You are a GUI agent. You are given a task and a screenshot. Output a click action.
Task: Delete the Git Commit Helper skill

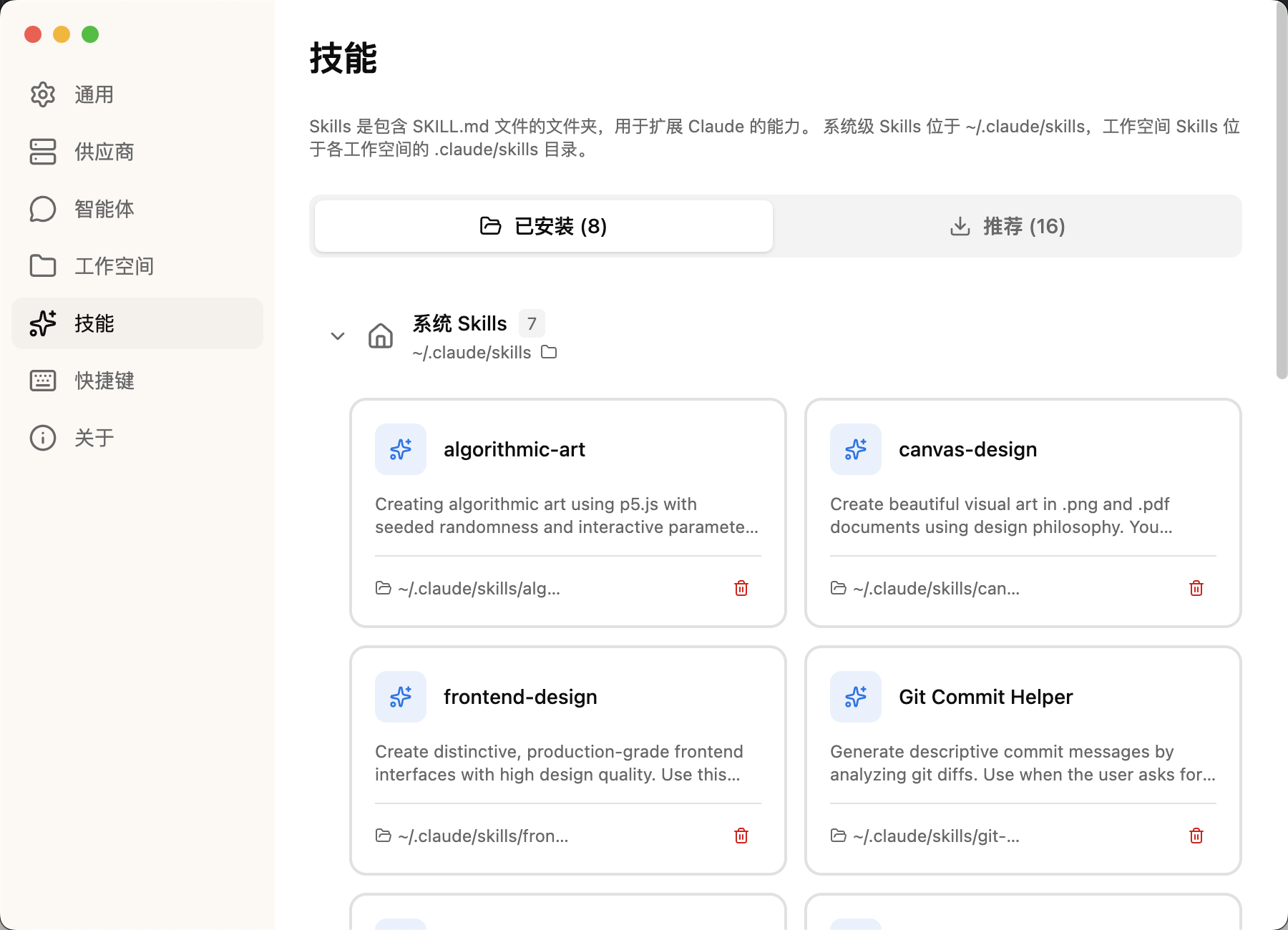pyautogui.click(x=1196, y=836)
